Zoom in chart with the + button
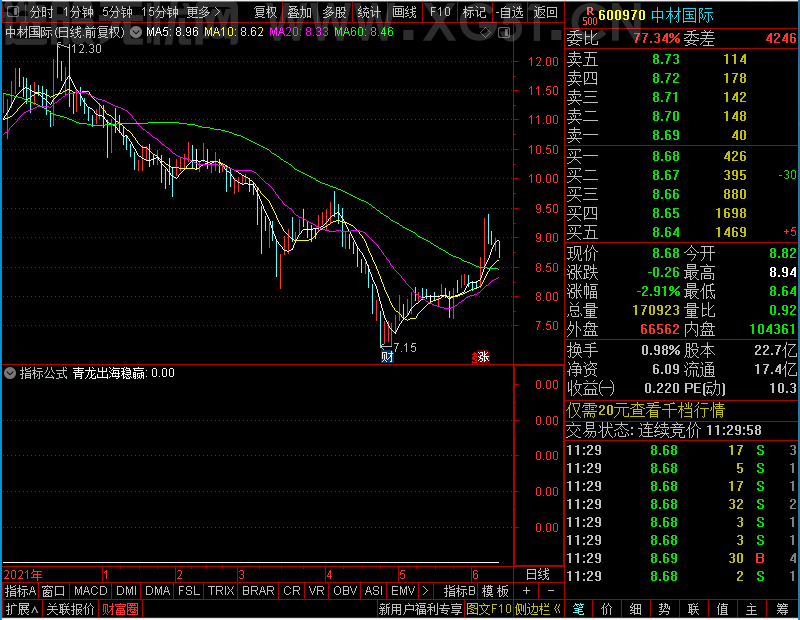 527,591
